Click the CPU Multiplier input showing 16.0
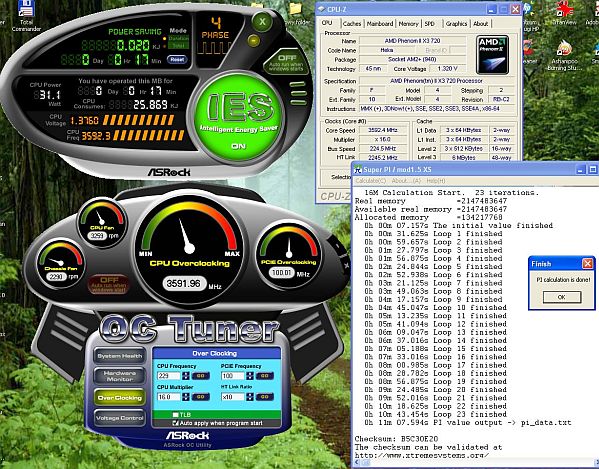 coord(168,397)
